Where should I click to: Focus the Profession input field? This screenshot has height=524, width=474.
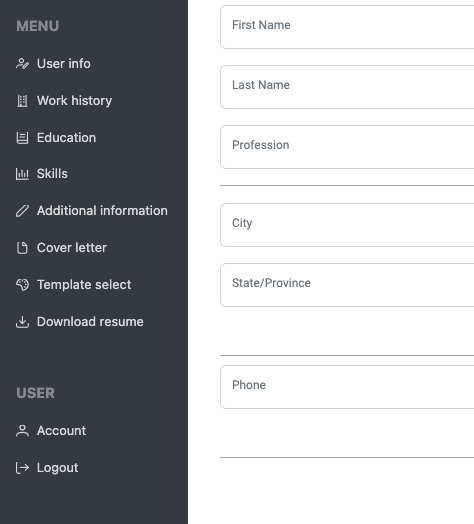click(x=347, y=147)
